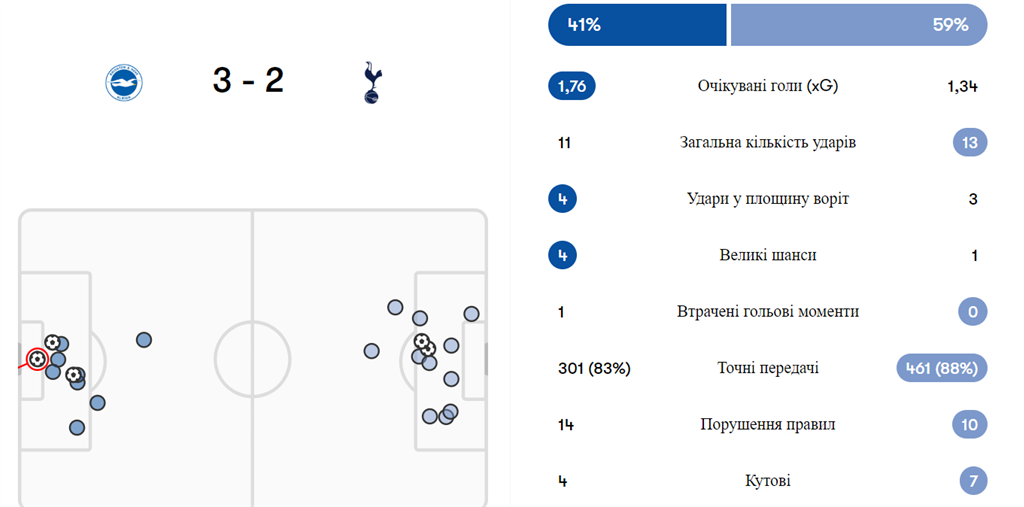Click the 461 (88%) accurate passes badge
Image resolution: width=1024 pixels, height=507 pixels.
(941, 368)
